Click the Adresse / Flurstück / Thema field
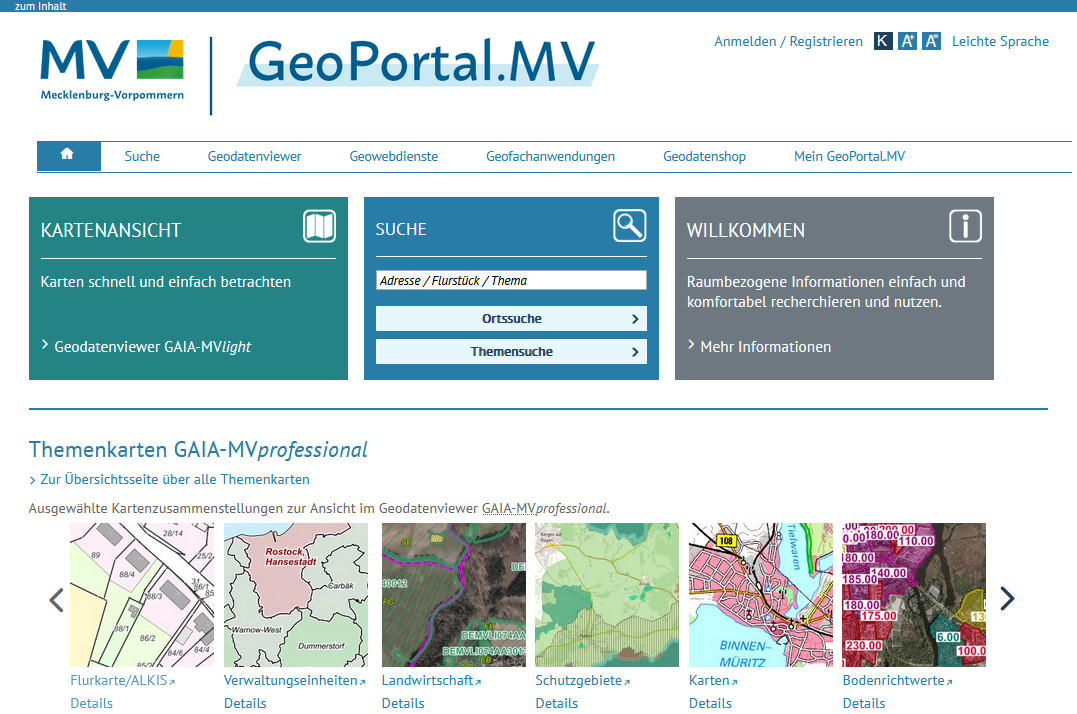 tap(511, 280)
